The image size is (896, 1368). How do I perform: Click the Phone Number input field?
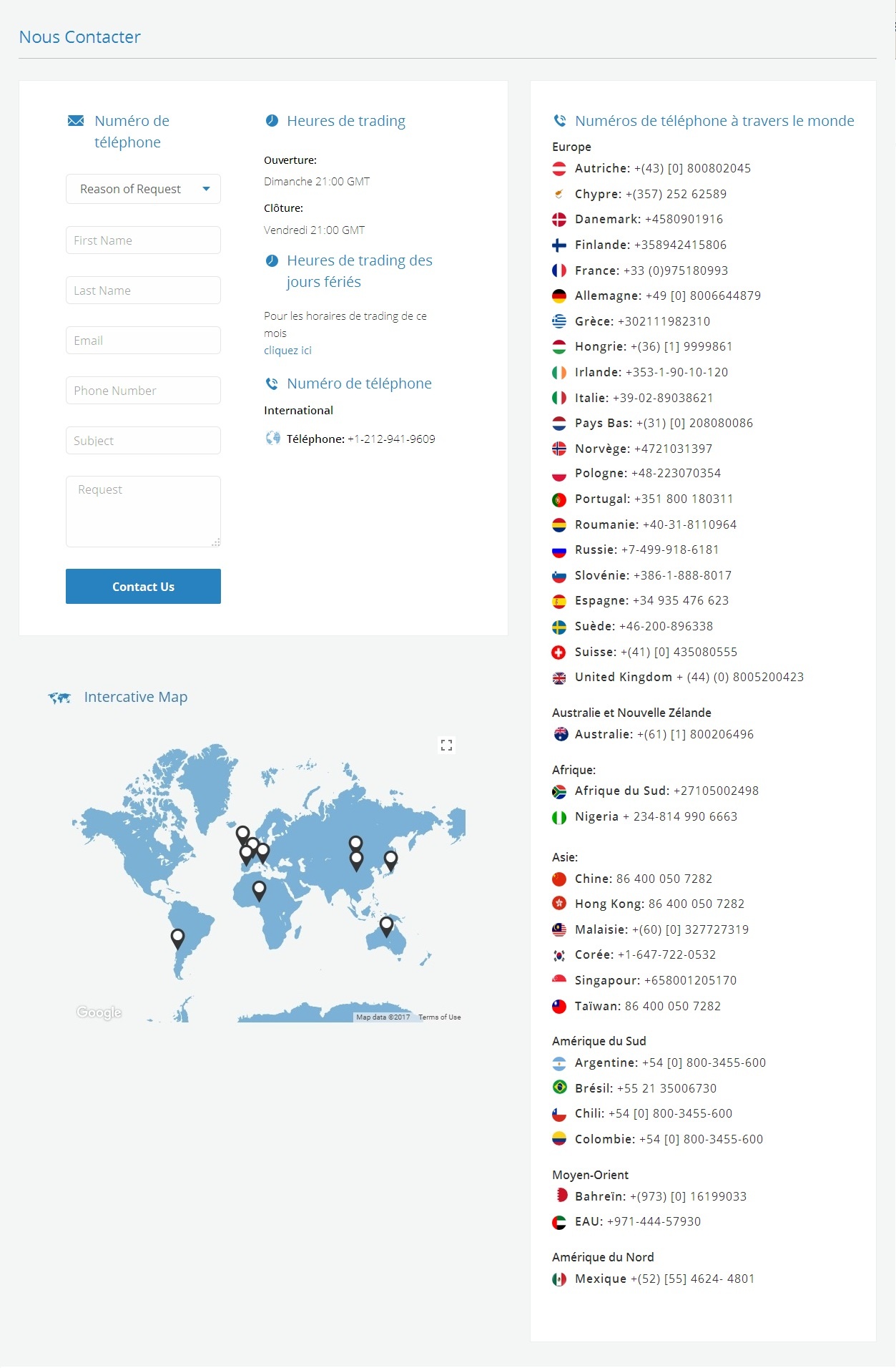tap(143, 391)
